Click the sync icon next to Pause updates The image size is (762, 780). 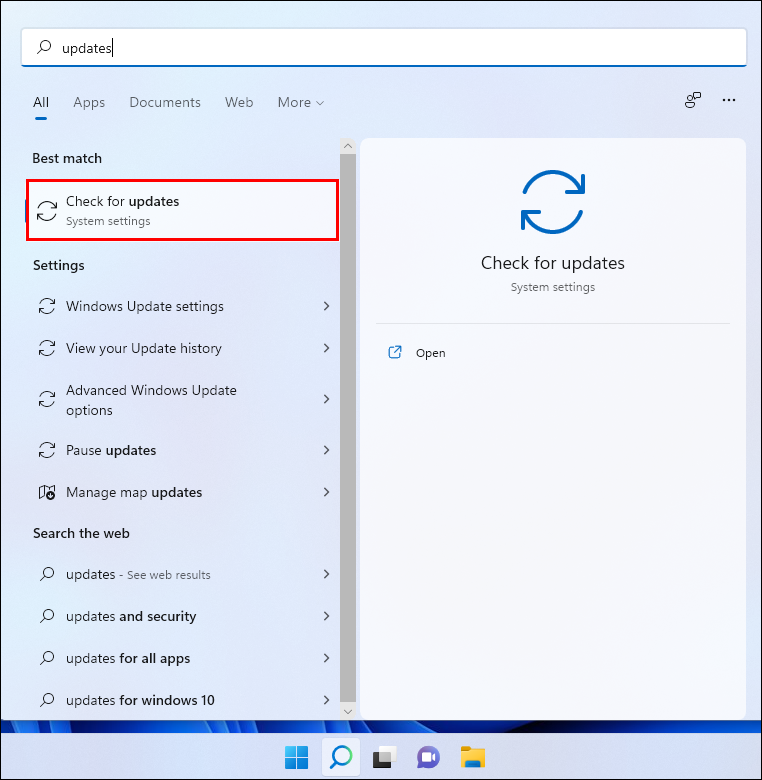[47, 450]
